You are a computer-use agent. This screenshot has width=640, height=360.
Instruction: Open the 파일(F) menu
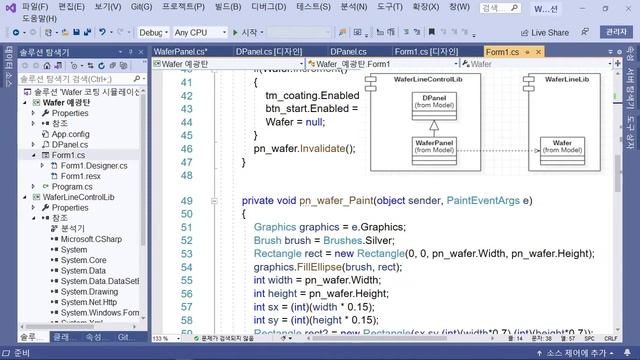(35, 7)
